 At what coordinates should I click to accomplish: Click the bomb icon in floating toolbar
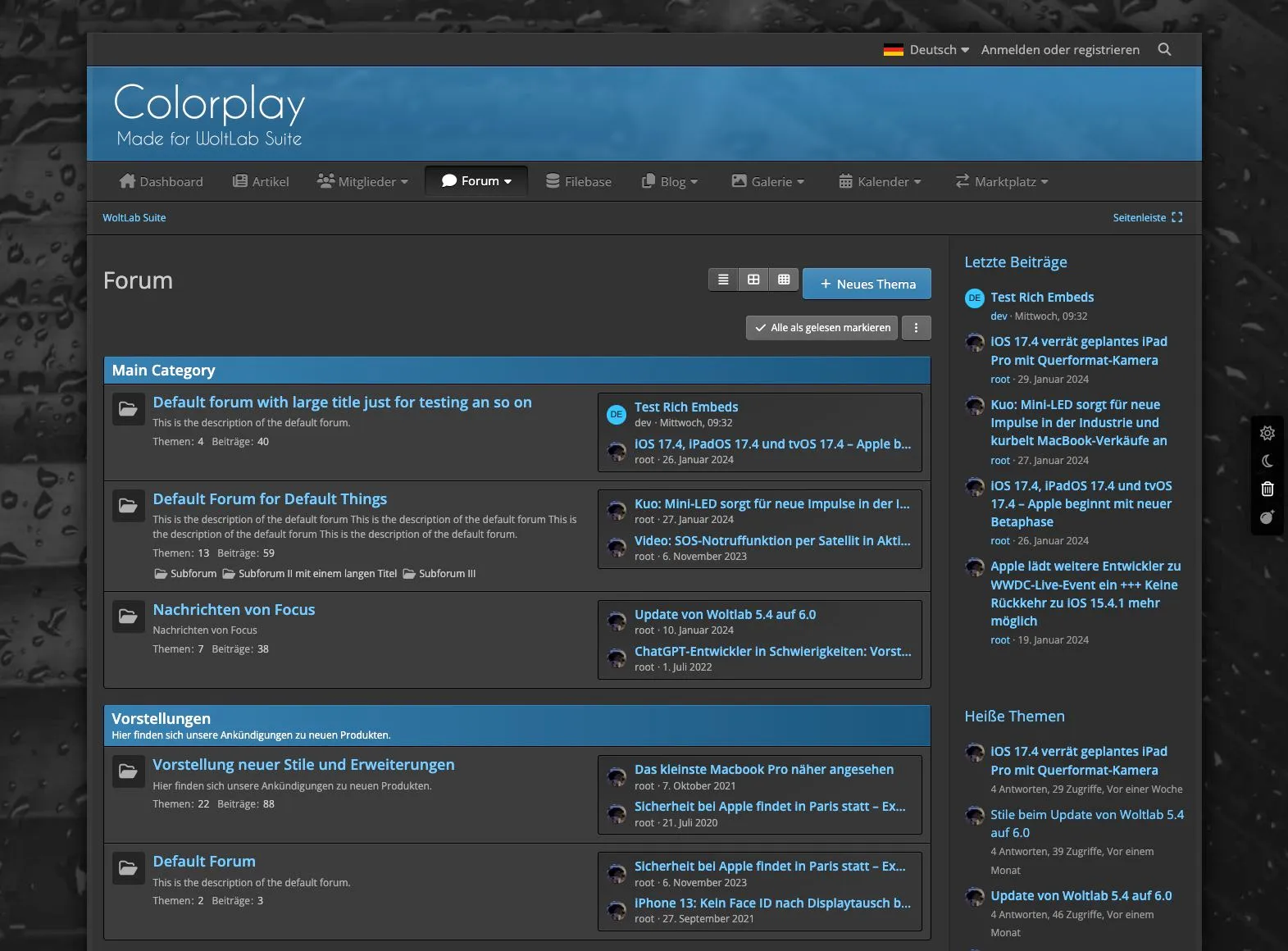click(x=1267, y=517)
